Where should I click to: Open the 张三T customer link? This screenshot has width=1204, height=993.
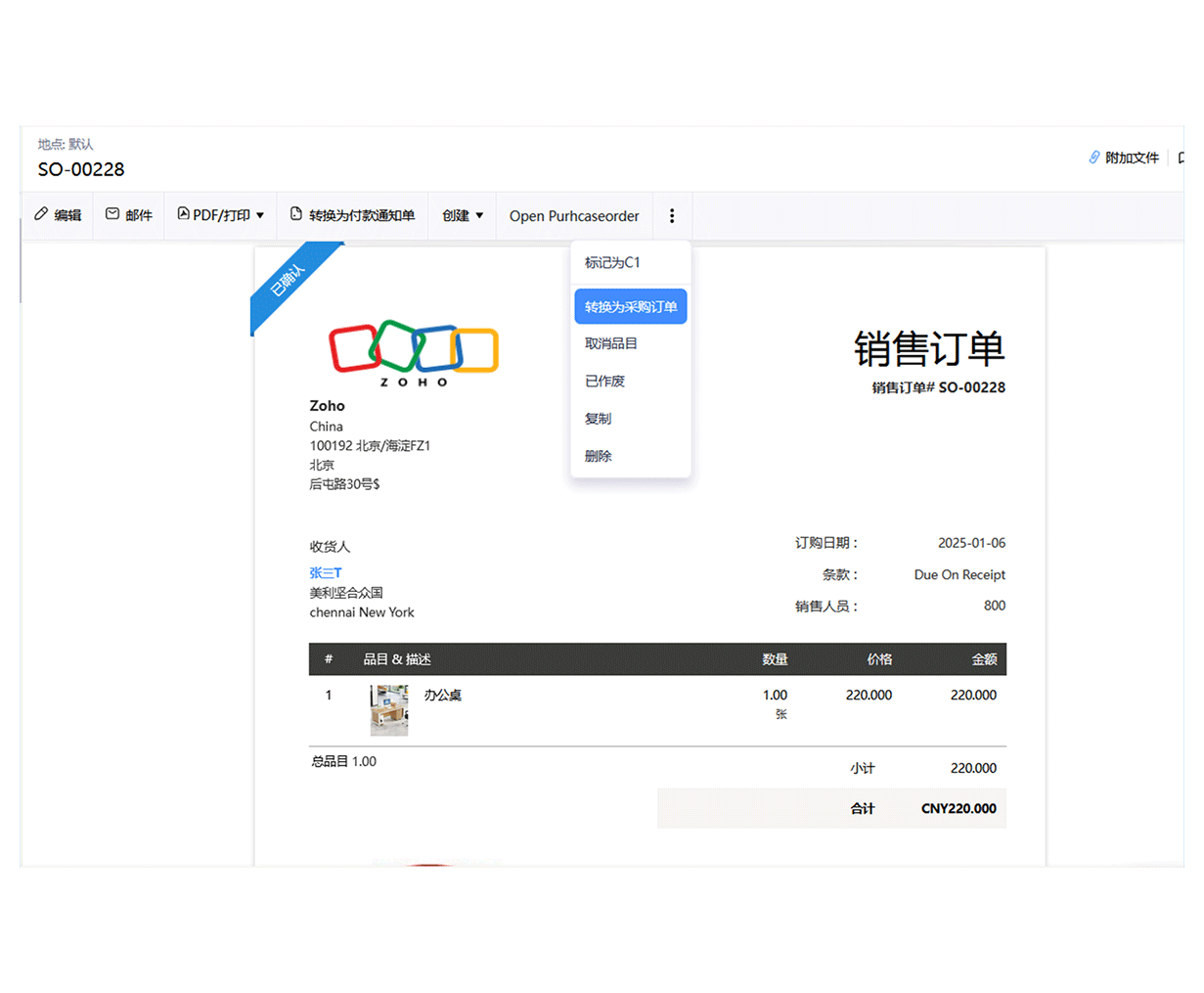pos(326,572)
